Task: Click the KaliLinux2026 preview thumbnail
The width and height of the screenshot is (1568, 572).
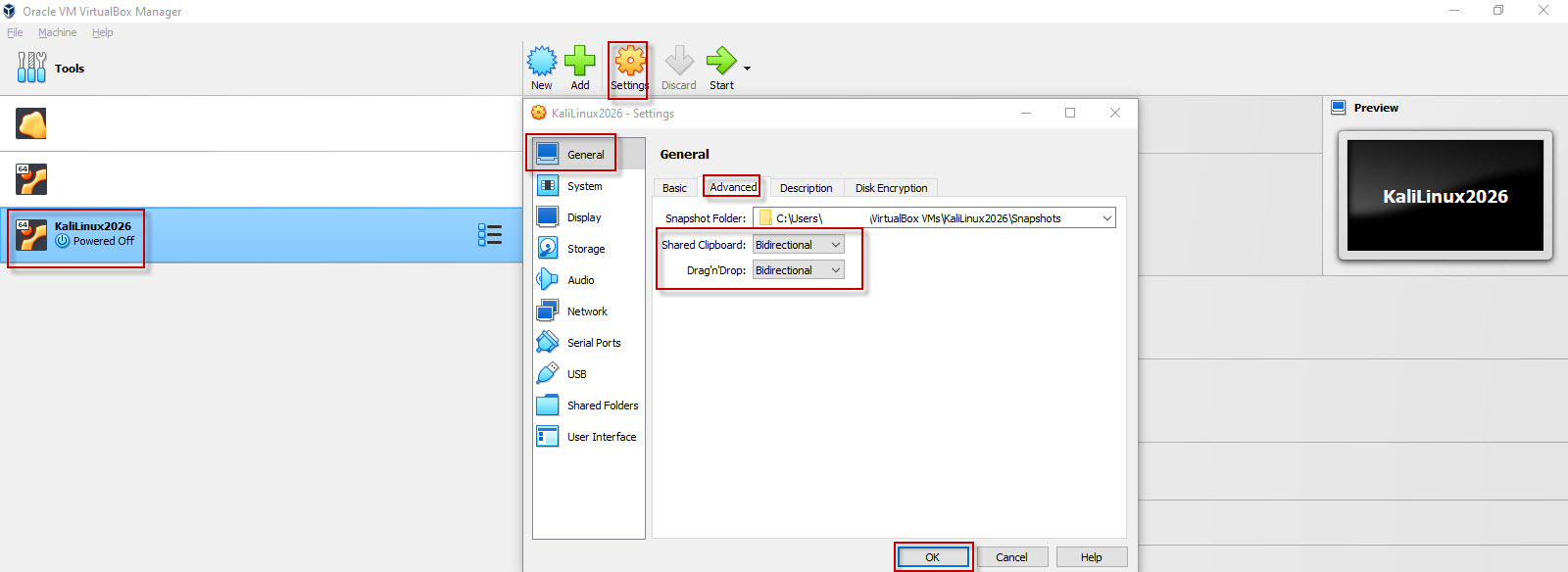Action: point(1445,196)
